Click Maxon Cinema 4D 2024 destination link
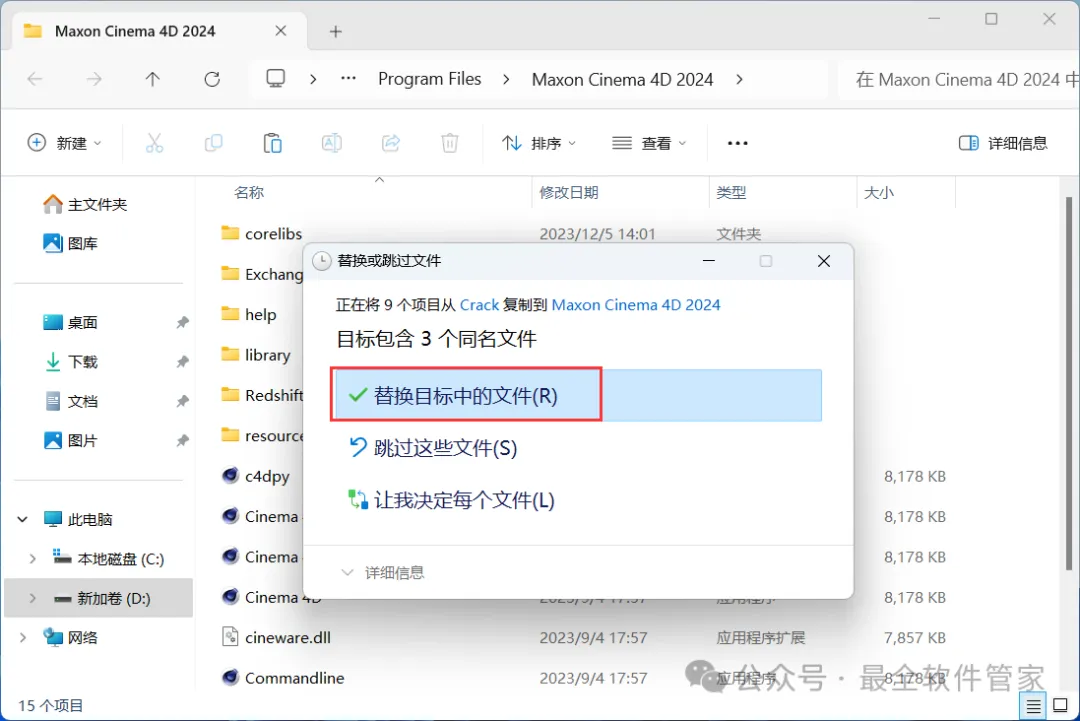The height and width of the screenshot is (721, 1080). [636, 305]
